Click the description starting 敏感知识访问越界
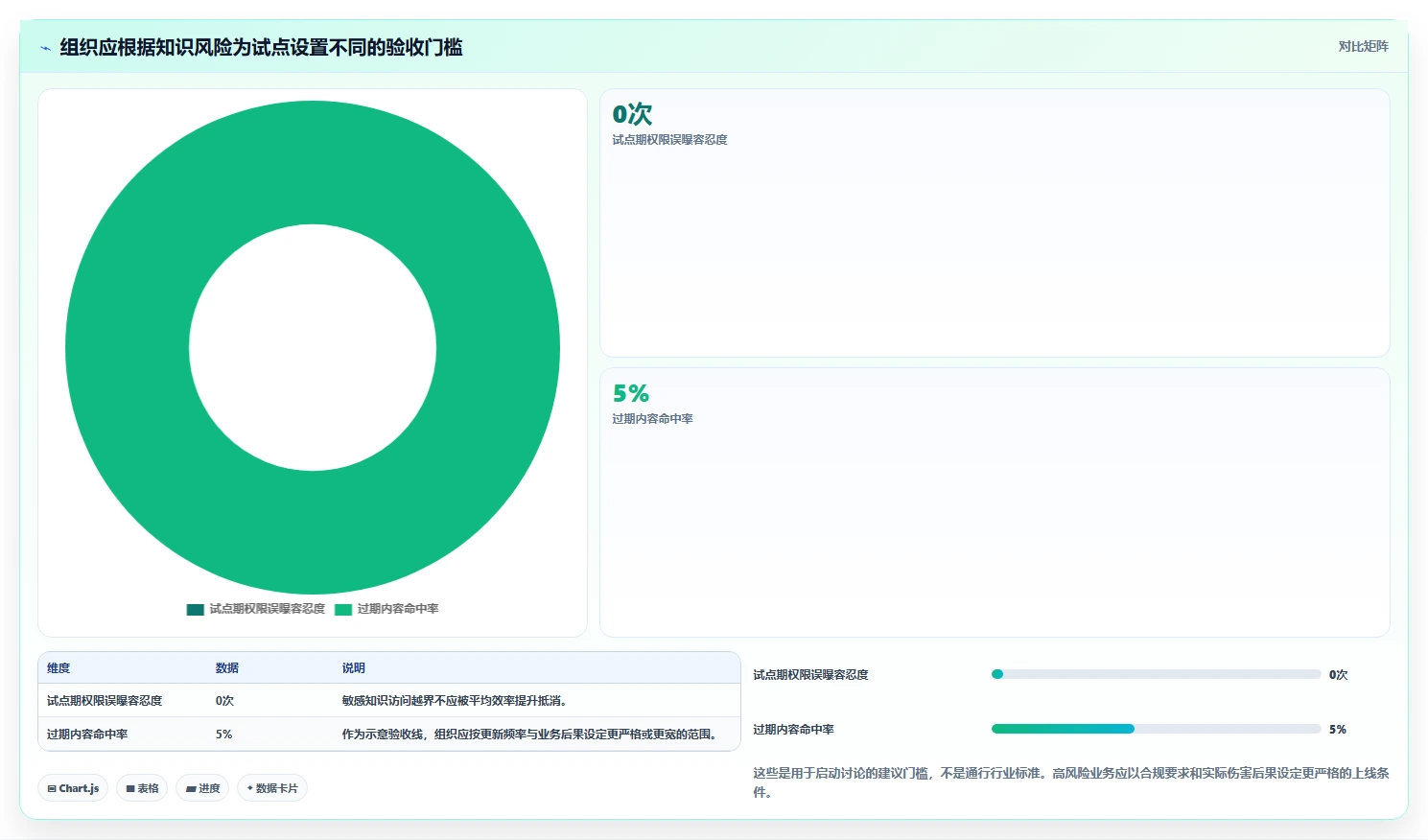Image resolution: width=1428 pixels, height=840 pixels. click(455, 701)
